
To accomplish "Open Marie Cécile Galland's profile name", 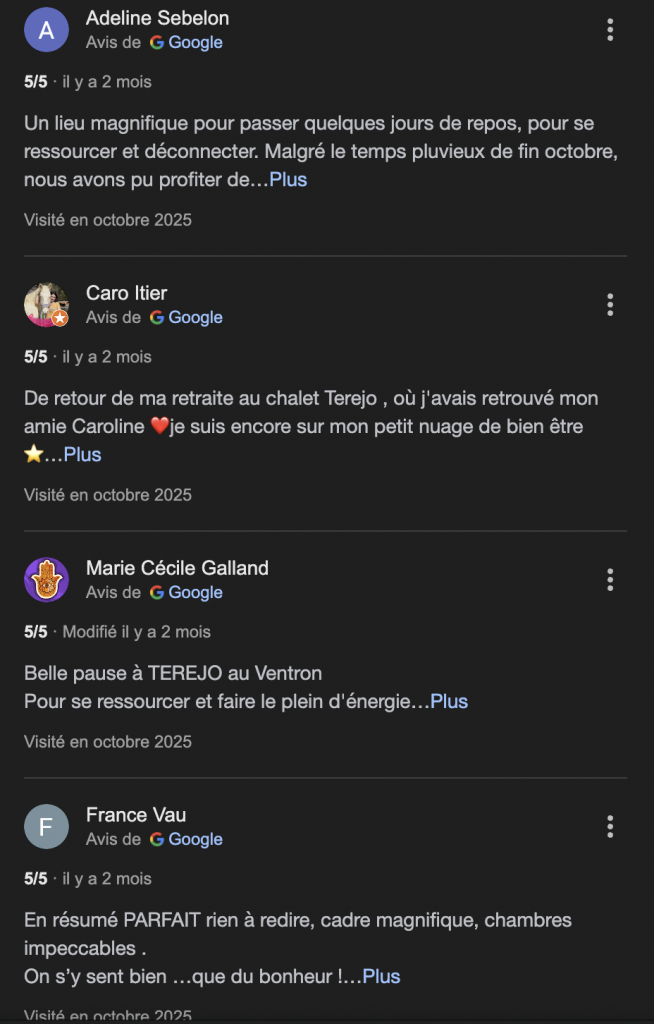I will coord(177,568).
